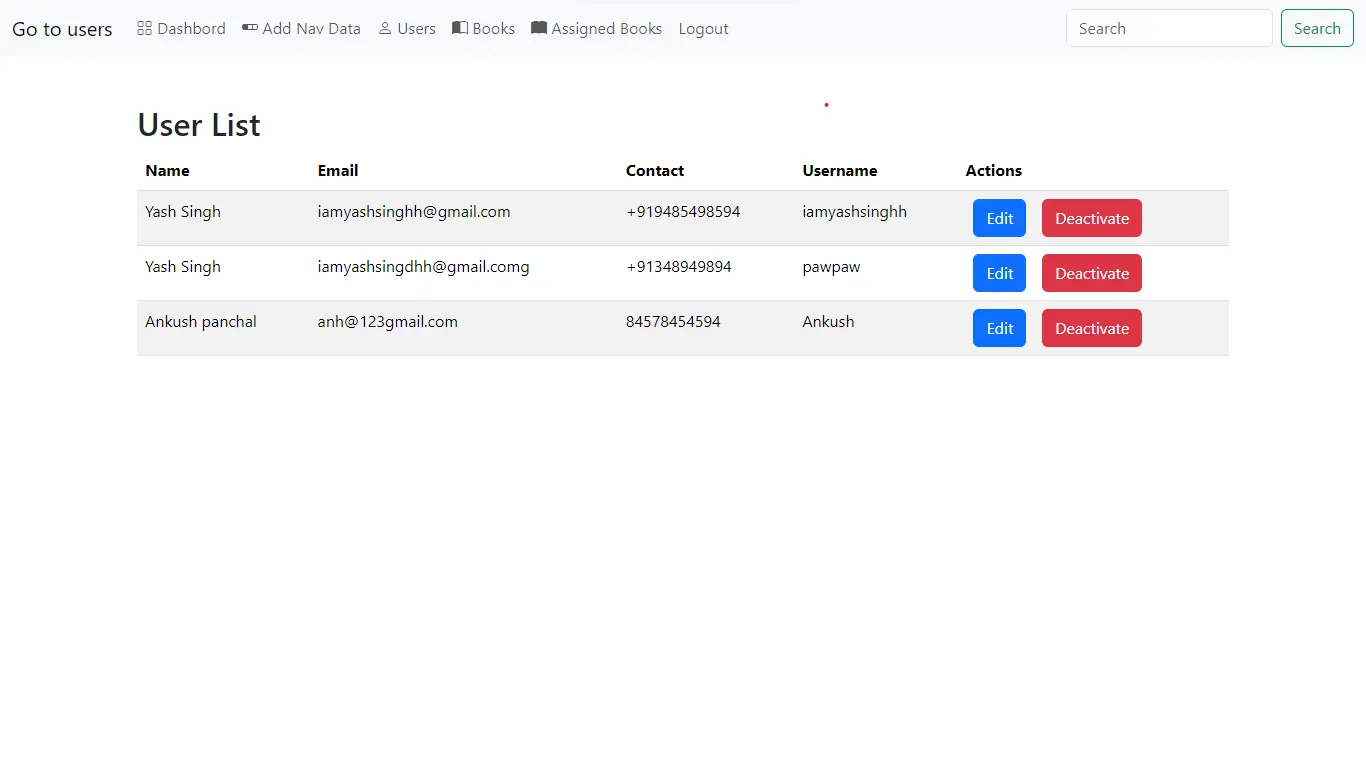Select the Books text link in navbar
Screen dimensions: 1366x768
493,29
